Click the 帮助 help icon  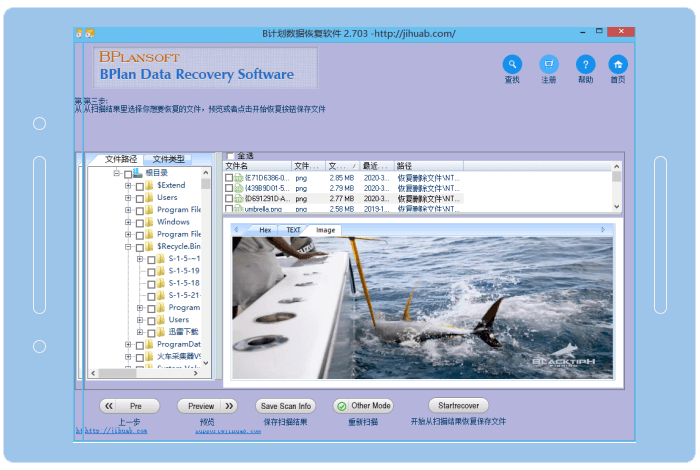point(585,64)
